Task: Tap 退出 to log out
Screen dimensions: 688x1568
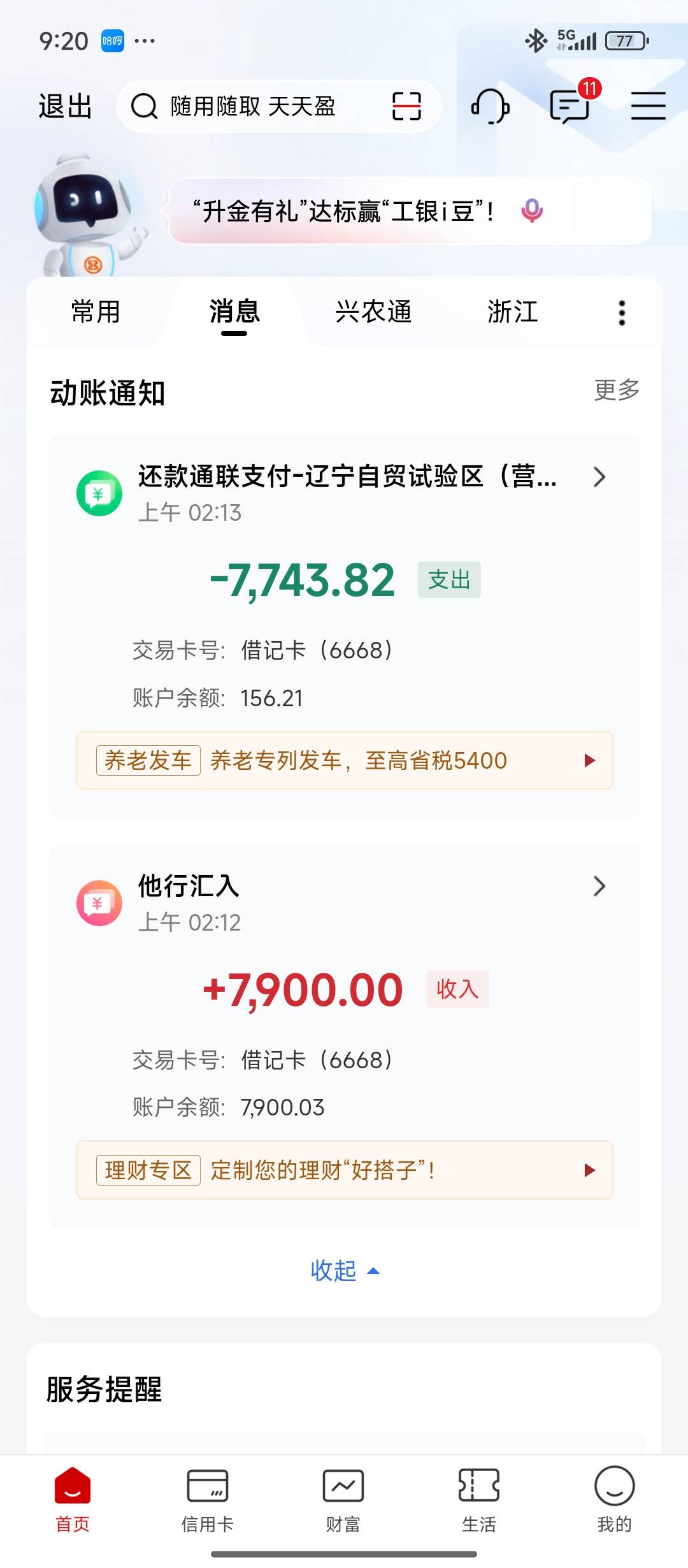Action: [x=65, y=106]
